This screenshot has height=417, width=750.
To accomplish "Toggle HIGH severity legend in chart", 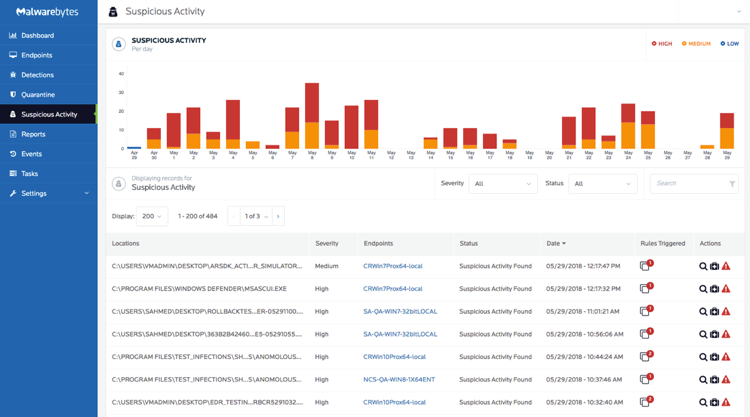I will (x=662, y=44).
